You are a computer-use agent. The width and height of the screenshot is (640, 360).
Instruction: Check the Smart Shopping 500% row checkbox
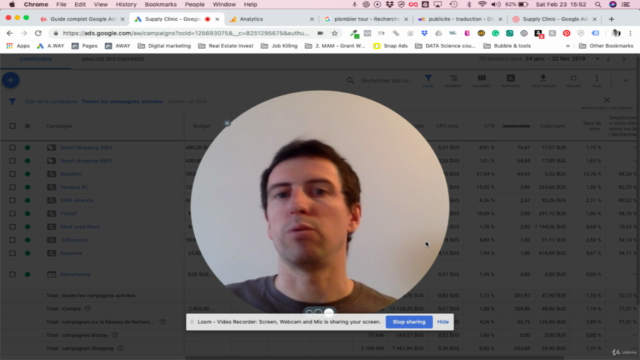pyautogui.click(x=12, y=147)
